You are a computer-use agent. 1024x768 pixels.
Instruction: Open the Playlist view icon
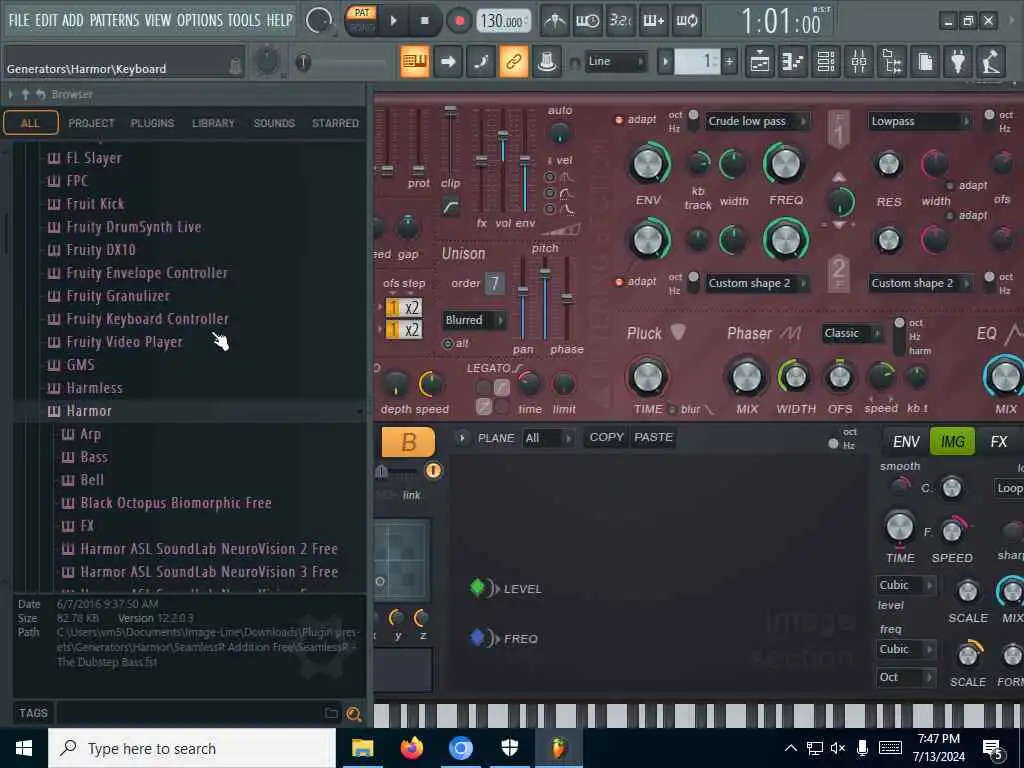coord(760,62)
